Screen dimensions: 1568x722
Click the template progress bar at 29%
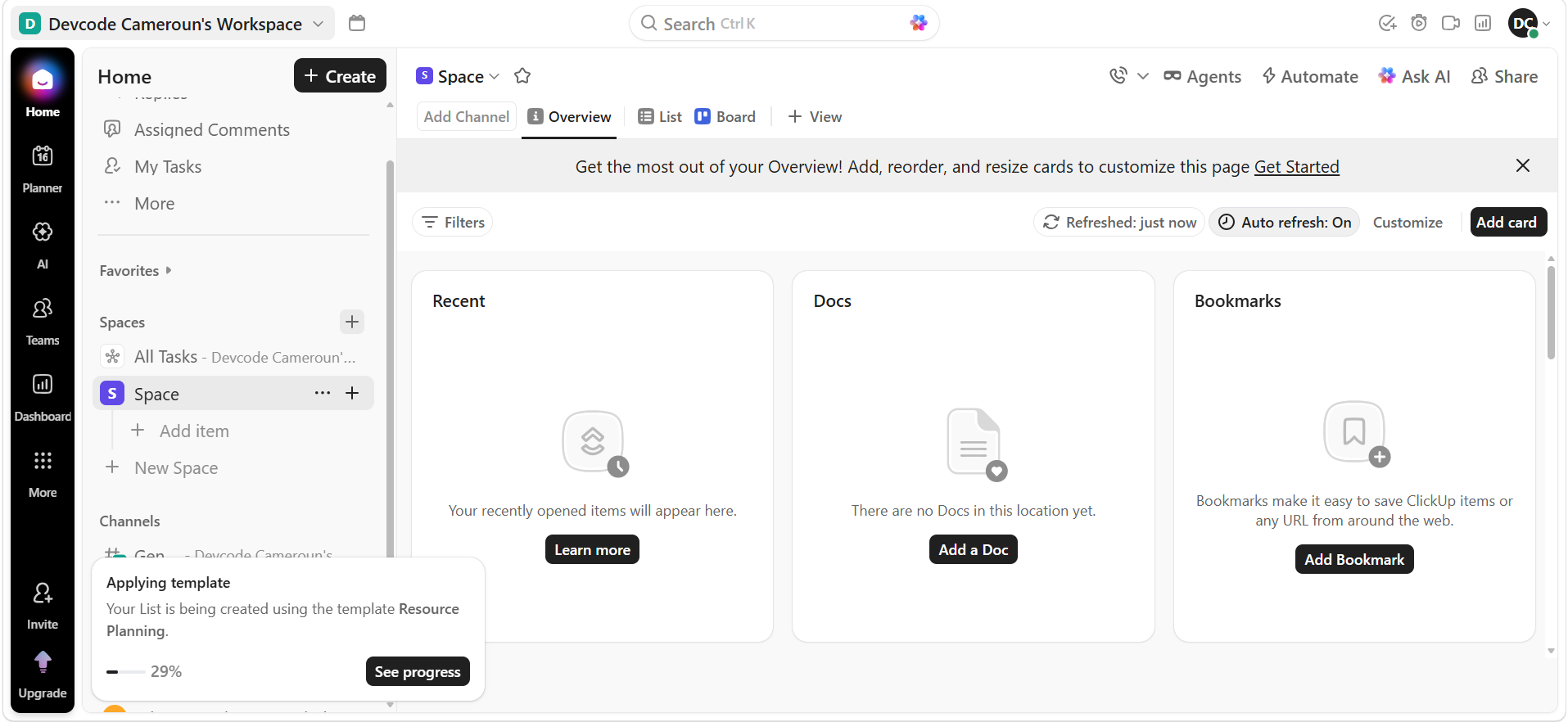tap(125, 671)
